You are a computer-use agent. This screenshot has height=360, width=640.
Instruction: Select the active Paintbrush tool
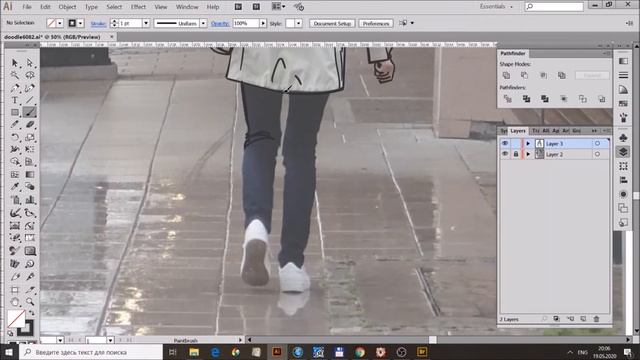tap(30, 112)
